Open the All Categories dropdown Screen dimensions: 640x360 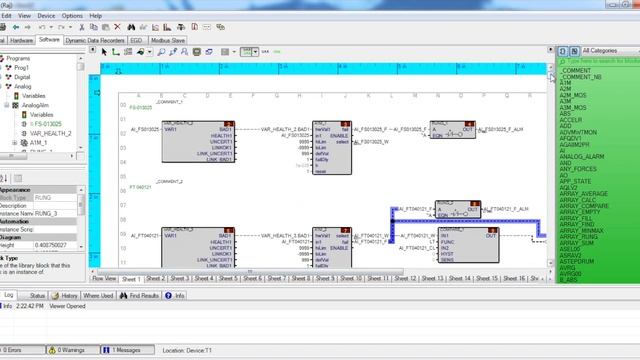pos(610,51)
